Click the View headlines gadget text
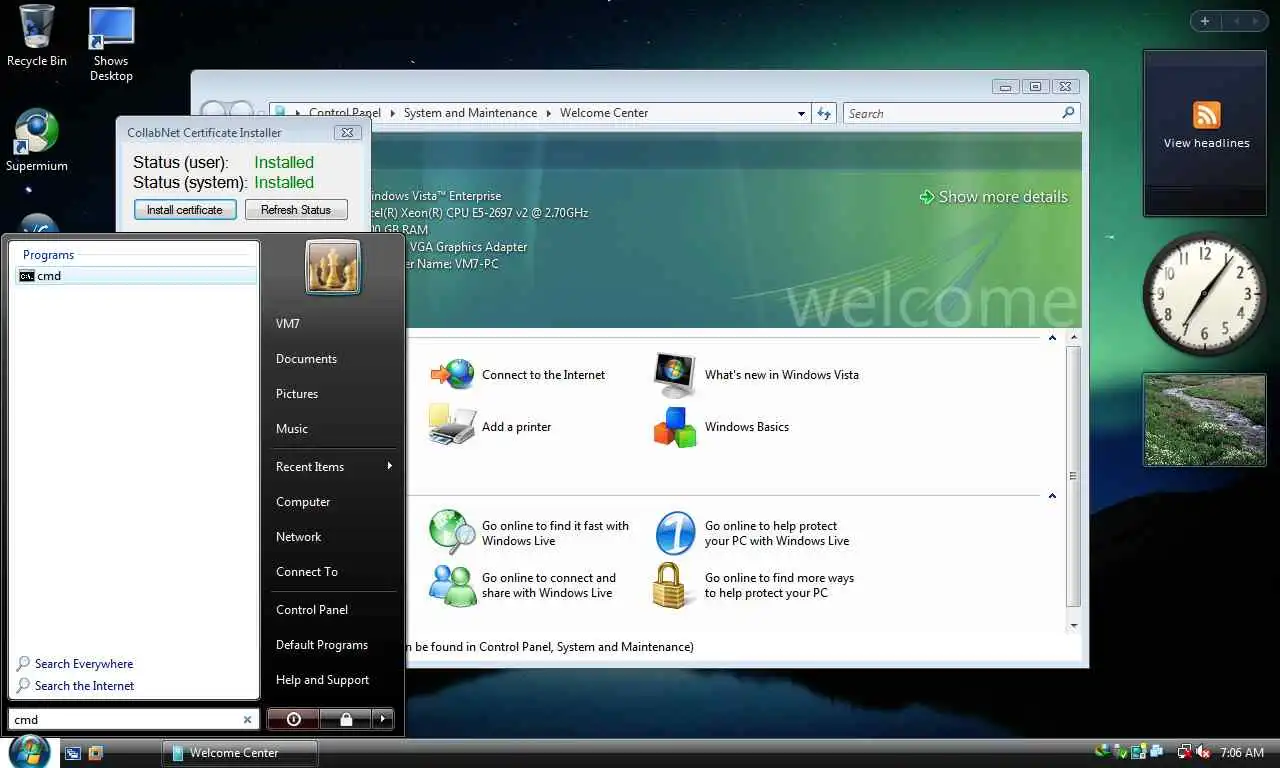The image size is (1280, 768). [1207, 143]
